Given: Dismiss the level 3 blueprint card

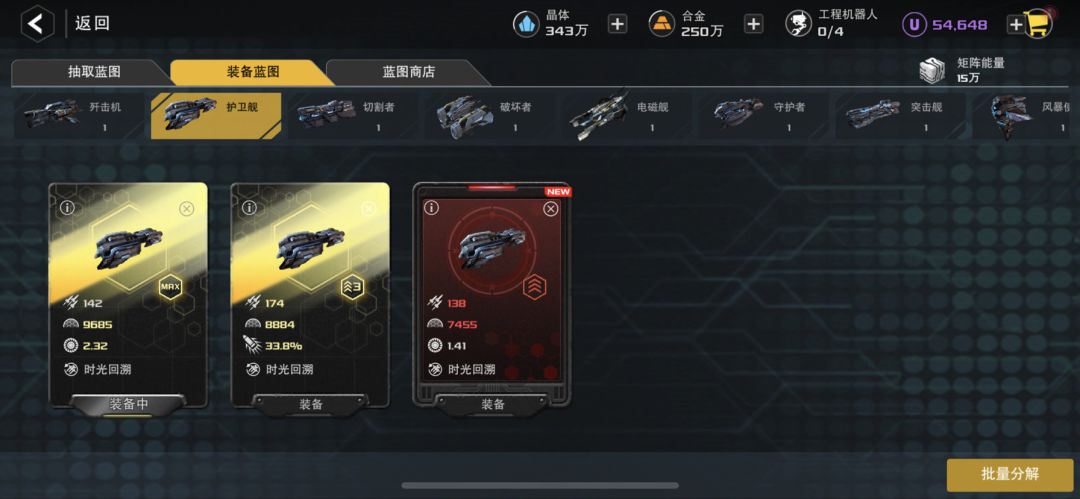Looking at the screenshot, I should (x=368, y=208).
